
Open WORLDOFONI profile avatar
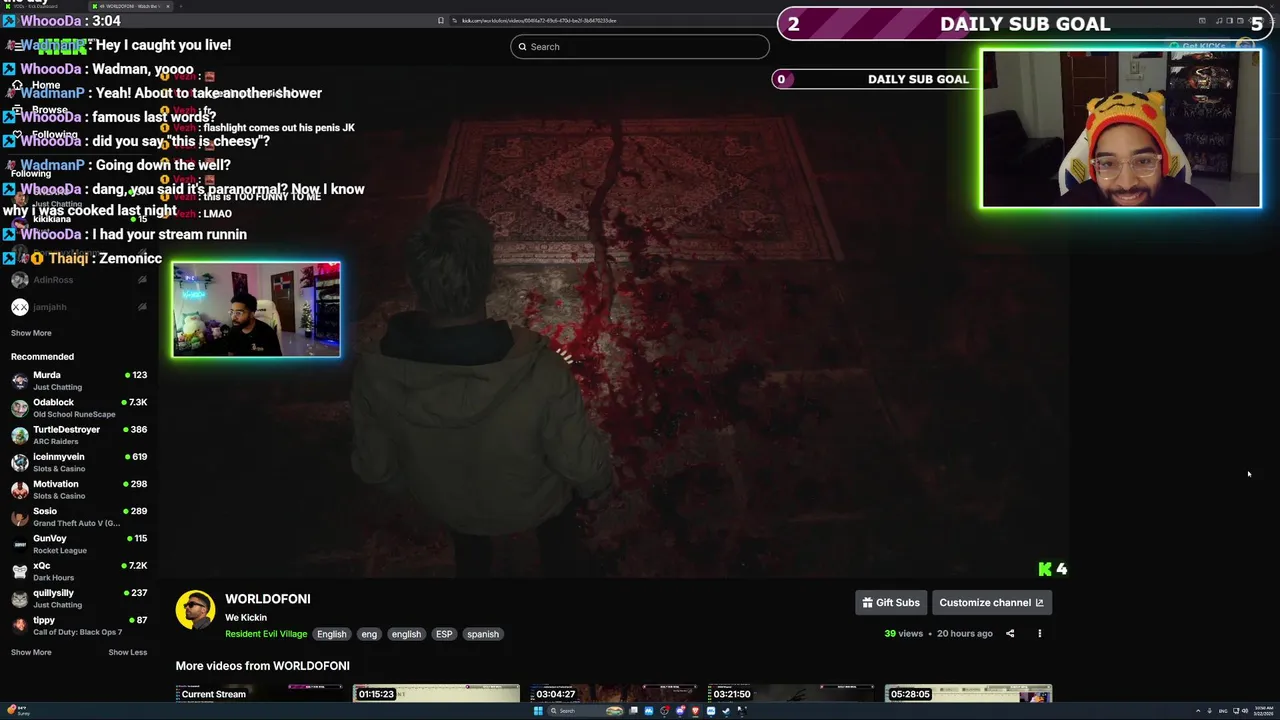[x=195, y=610]
